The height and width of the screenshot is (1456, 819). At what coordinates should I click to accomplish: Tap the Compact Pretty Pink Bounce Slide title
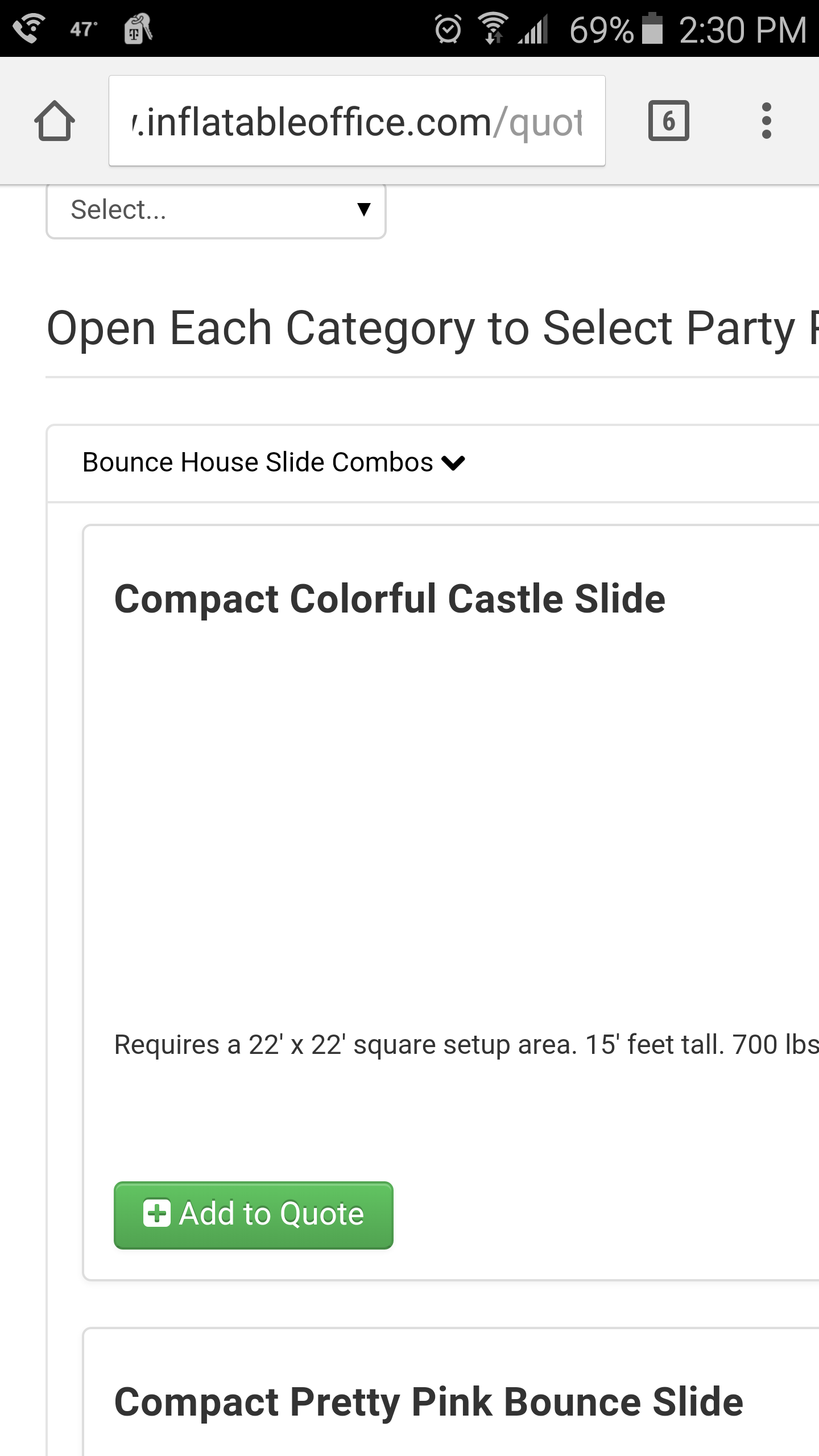(x=428, y=1402)
